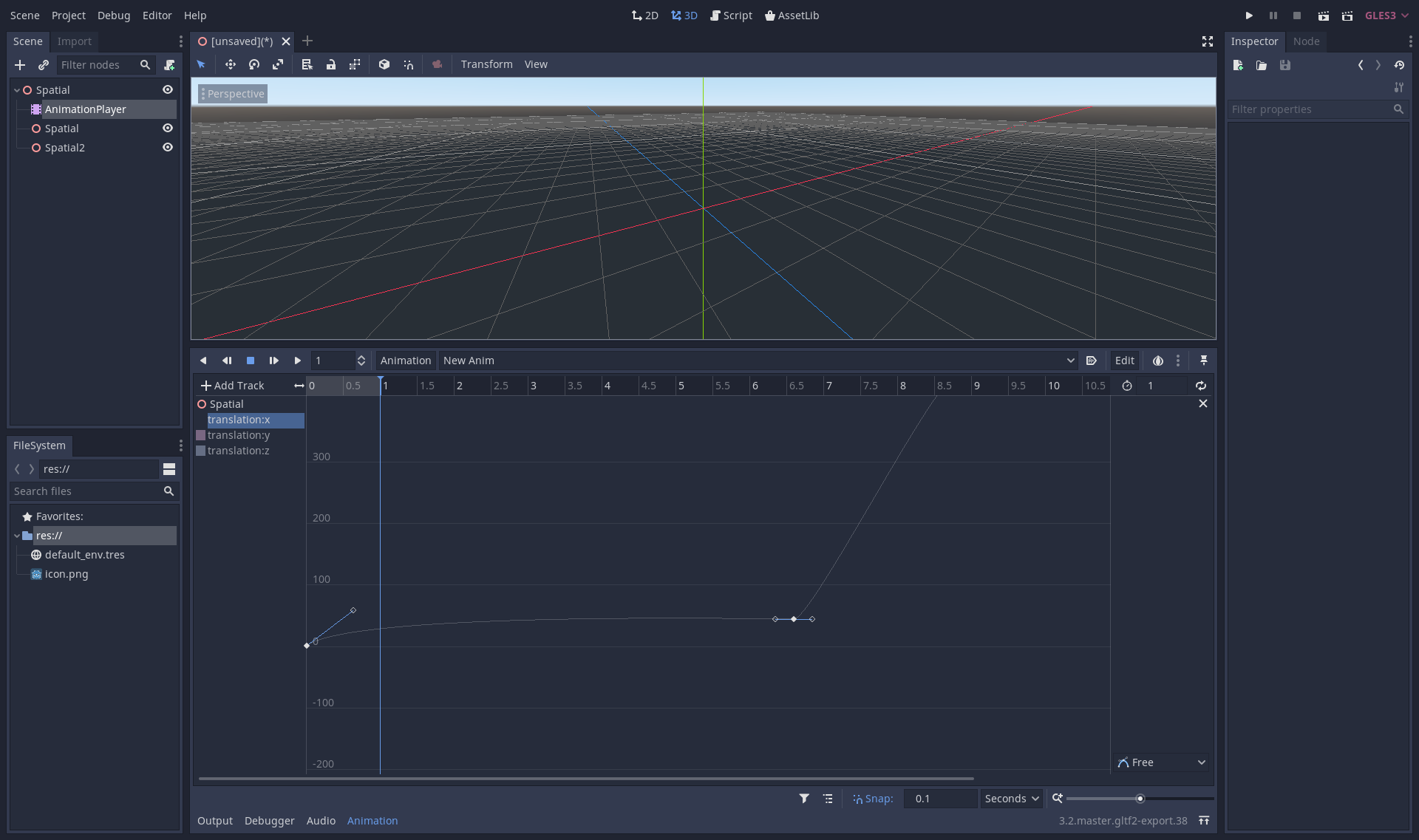
Task: Toggle cinematic camera preview with the red camera icon
Action: tap(437, 65)
